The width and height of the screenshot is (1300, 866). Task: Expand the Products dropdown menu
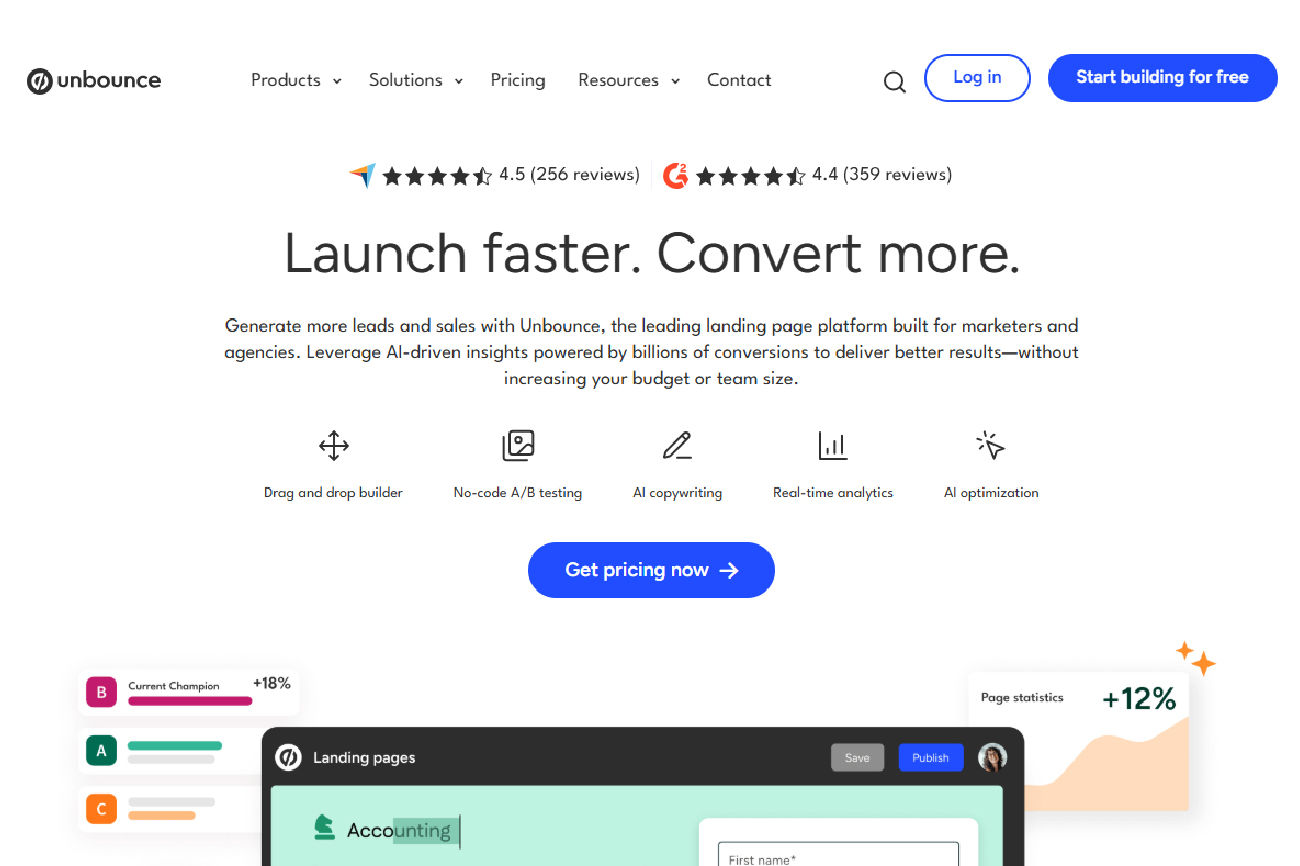296,80
